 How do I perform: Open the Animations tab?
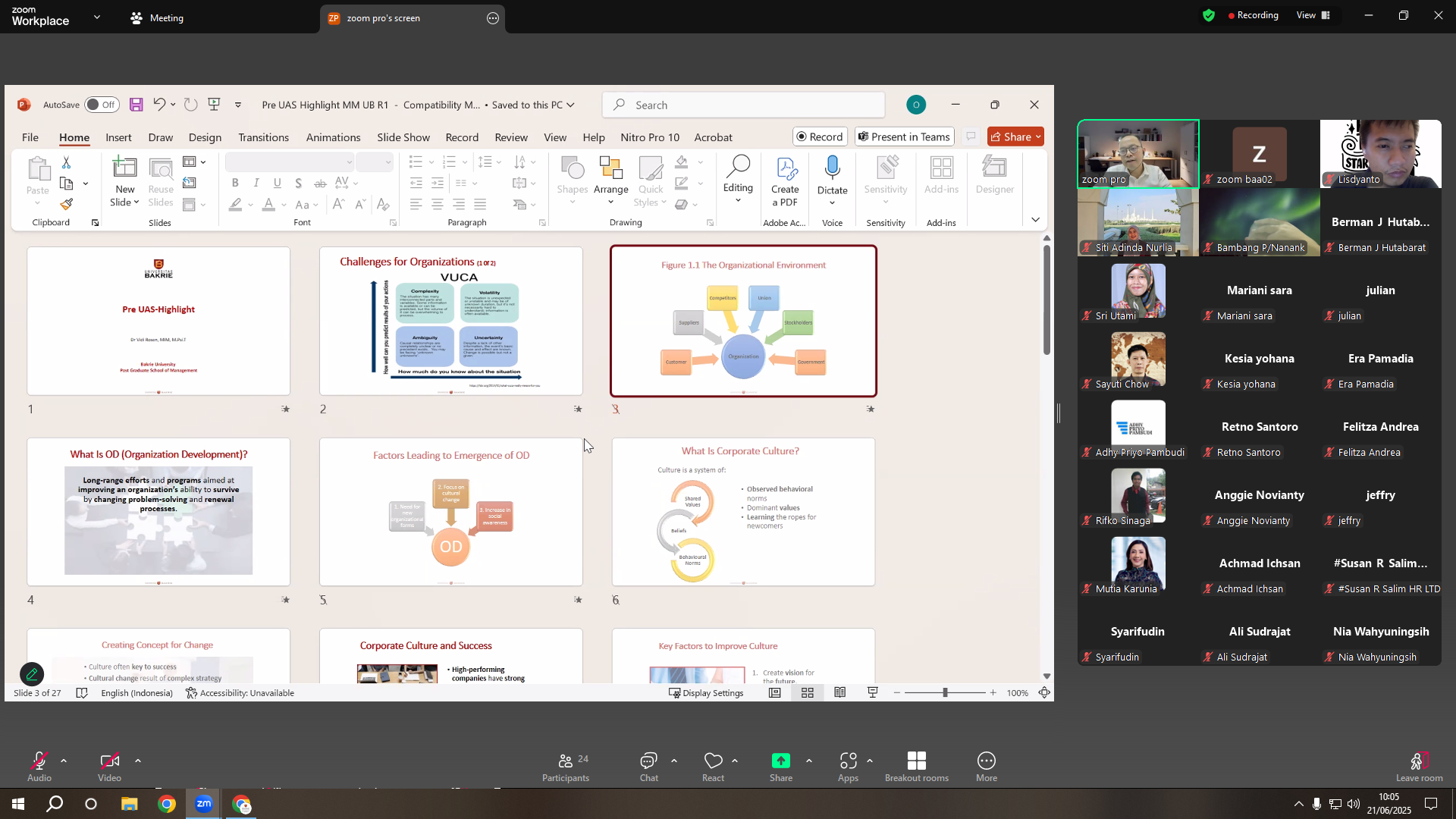(333, 137)
